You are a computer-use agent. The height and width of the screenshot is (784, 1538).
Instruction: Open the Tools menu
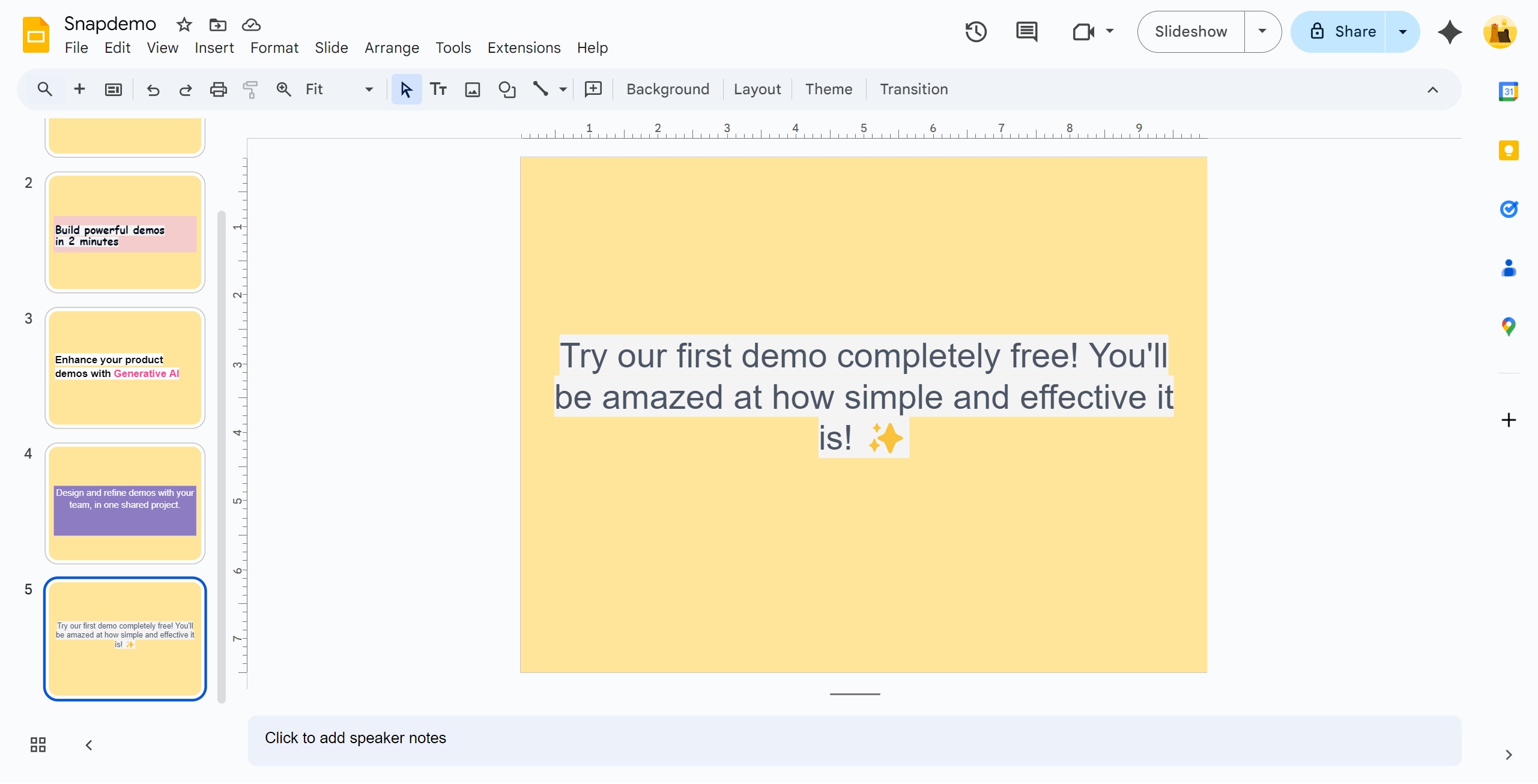pyautogui.click(x=453, y=47)
